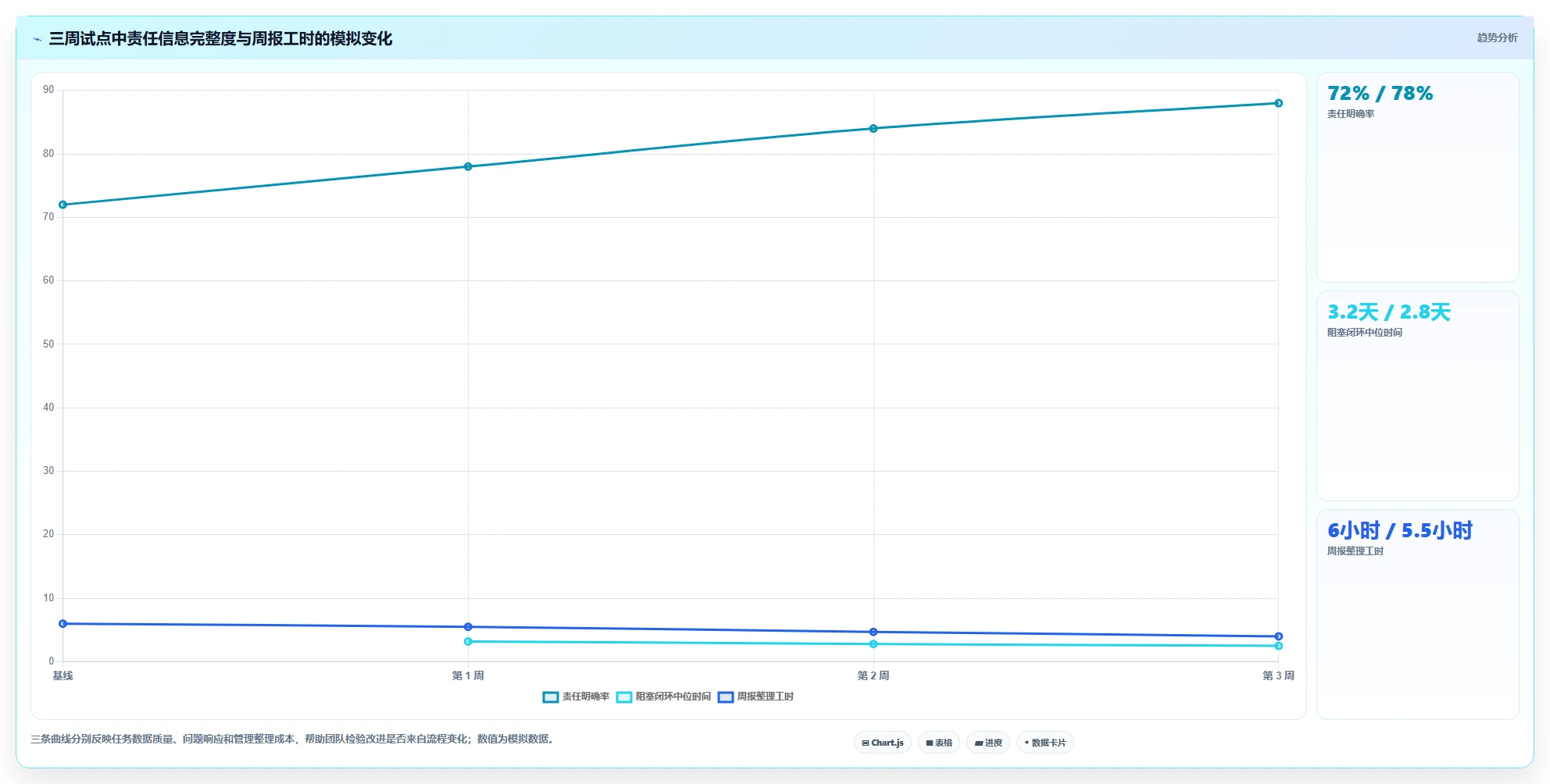Click the 表格 tag chip

[x=939, y=743]
